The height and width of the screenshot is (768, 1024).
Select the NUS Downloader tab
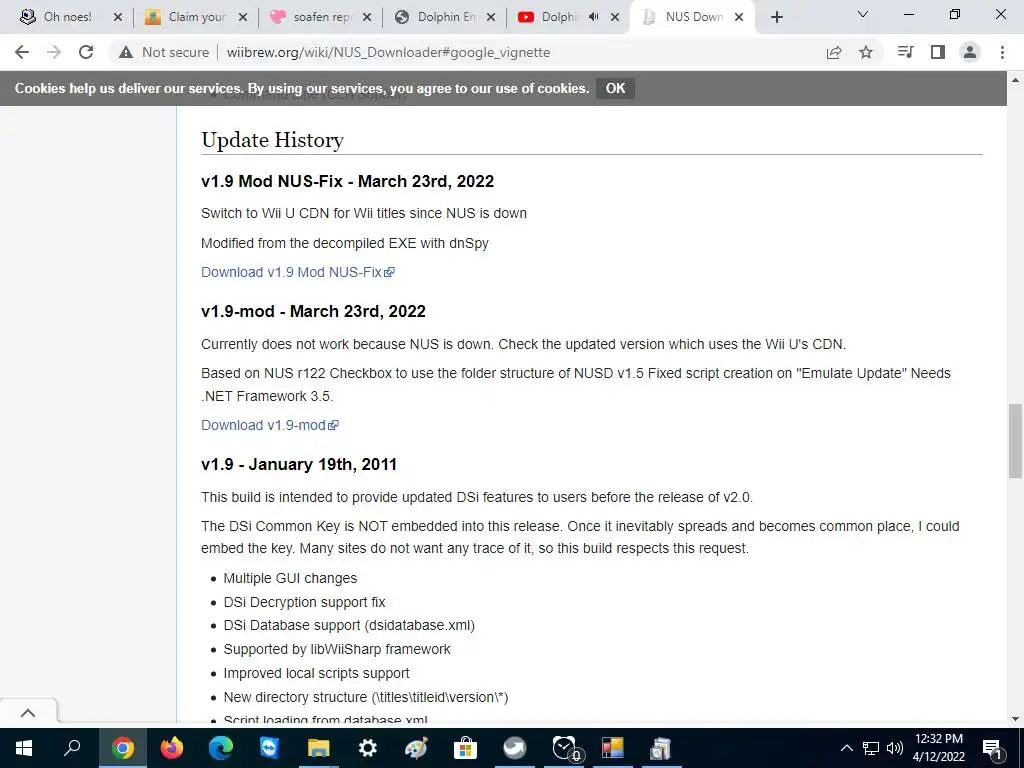point(692,17)
